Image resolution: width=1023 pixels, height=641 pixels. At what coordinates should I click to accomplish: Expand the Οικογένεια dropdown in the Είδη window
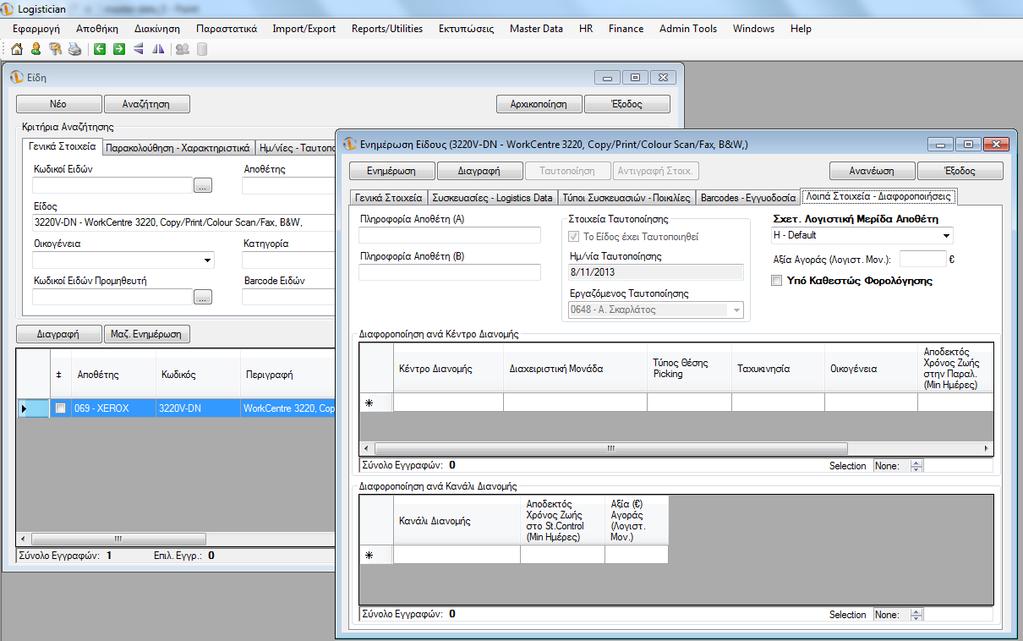[207, 260]
